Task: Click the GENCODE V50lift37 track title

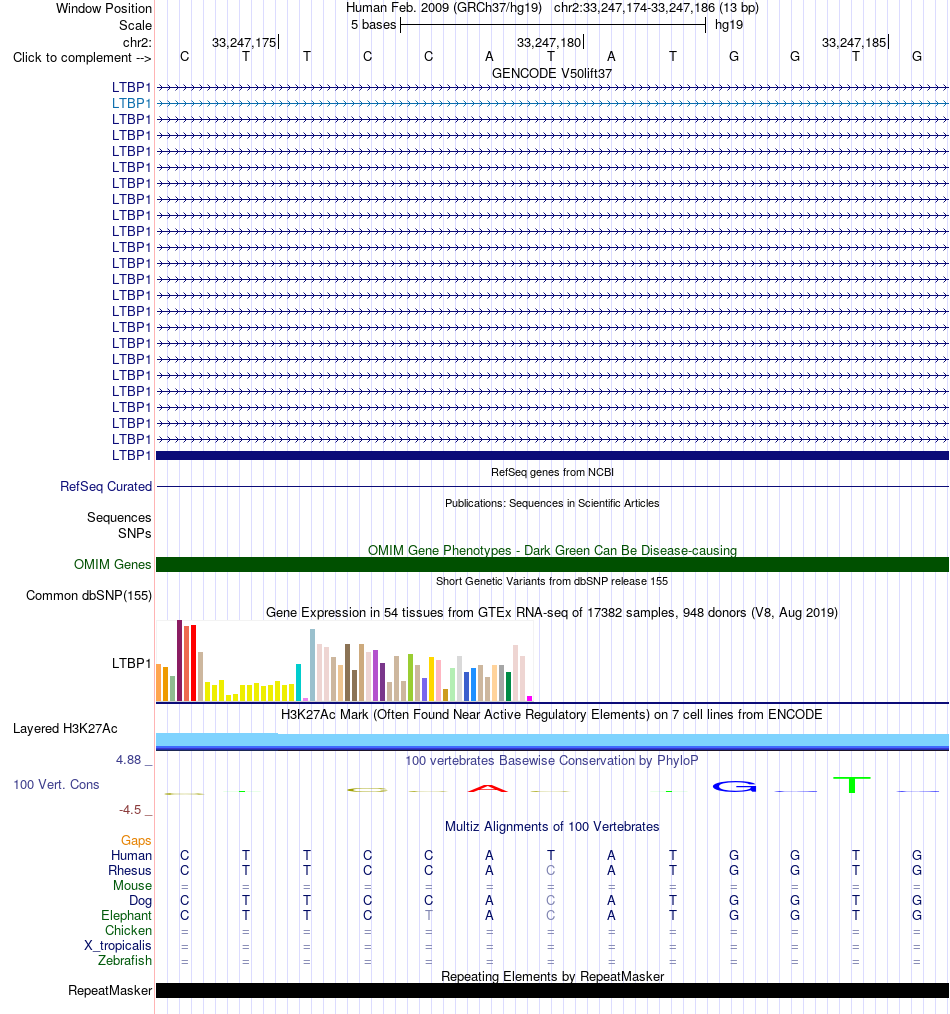Action: coord(552,74)
